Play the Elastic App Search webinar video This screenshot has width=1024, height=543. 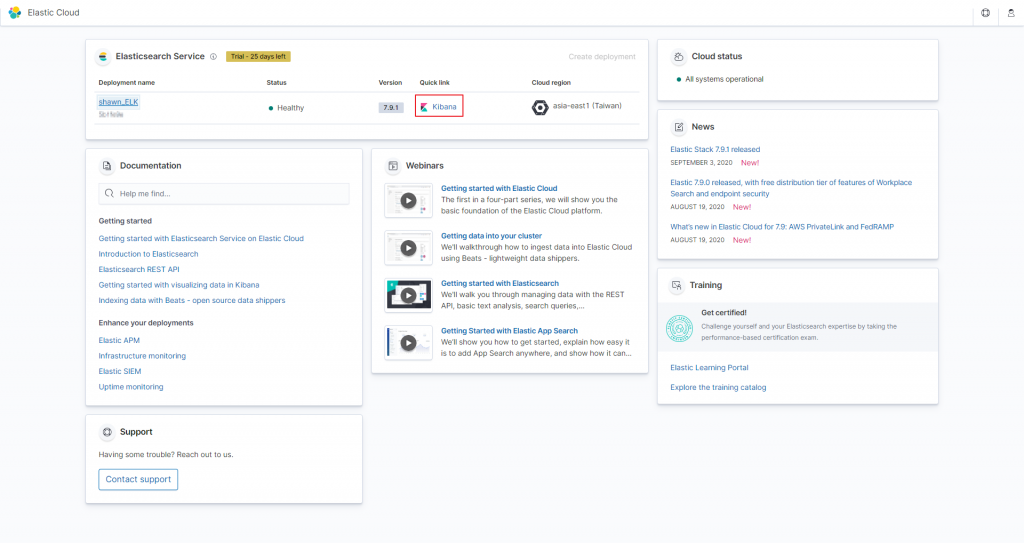408,343
